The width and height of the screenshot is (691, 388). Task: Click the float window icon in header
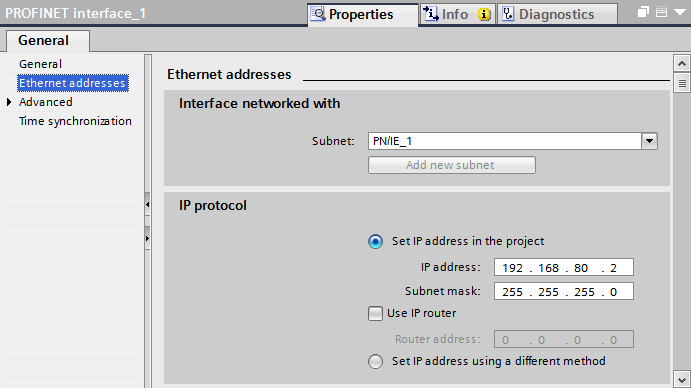pos(643,12)
